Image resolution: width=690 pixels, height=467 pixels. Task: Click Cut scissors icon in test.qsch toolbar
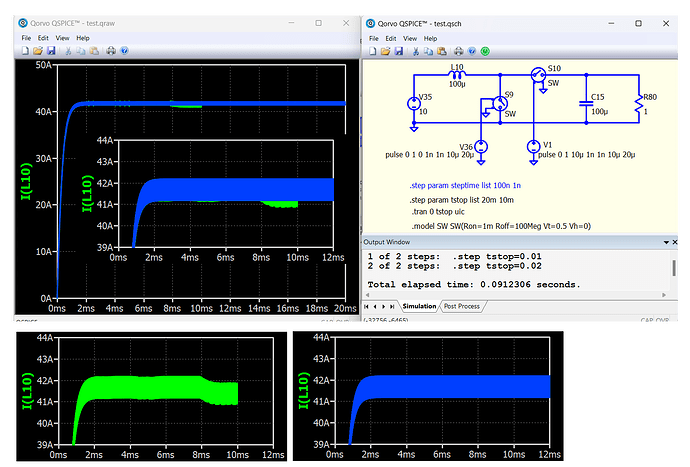pos(416,51)
